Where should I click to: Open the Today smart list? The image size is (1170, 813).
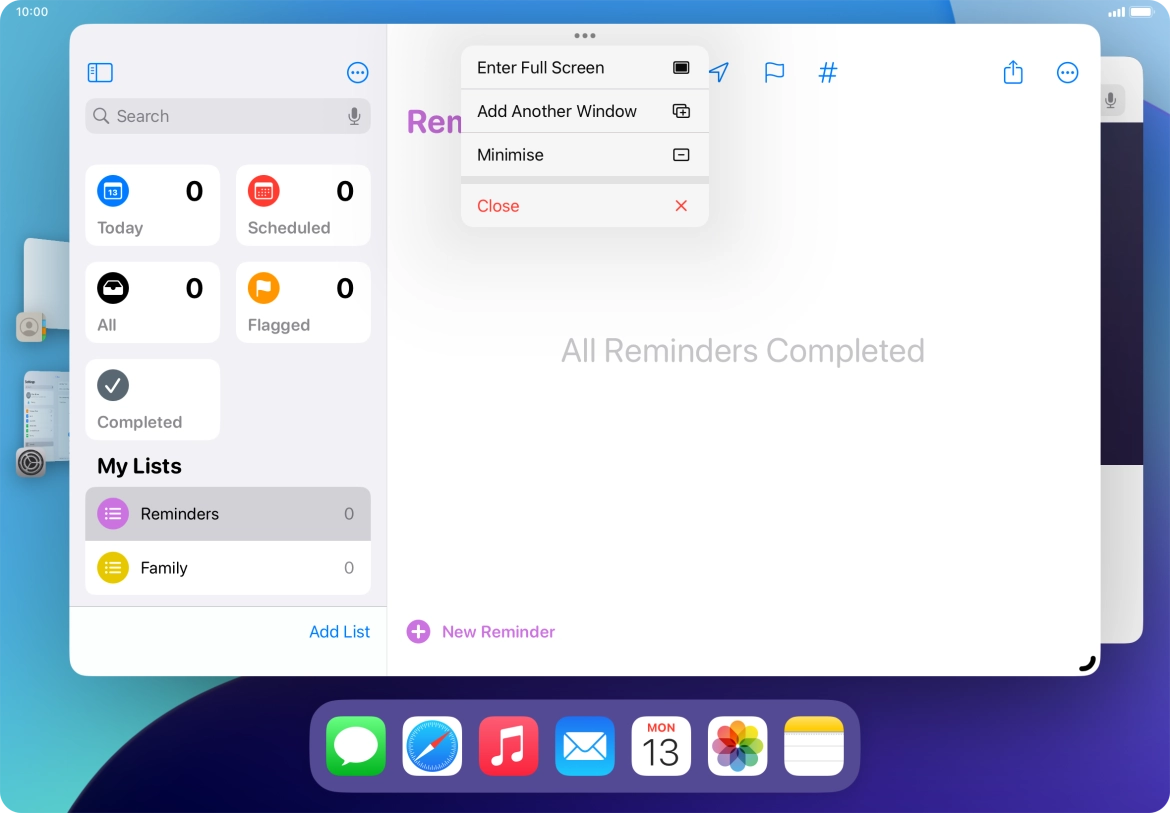pyautogui.click(x=152, y=206)
